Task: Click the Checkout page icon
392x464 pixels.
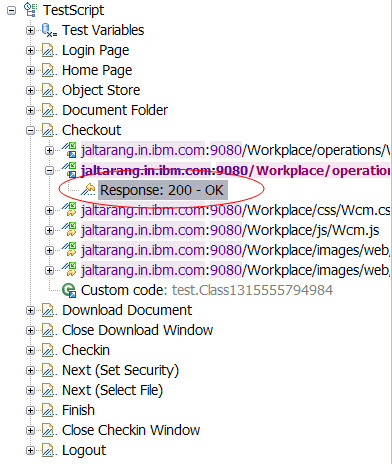Action: click(x=49, y=130)
